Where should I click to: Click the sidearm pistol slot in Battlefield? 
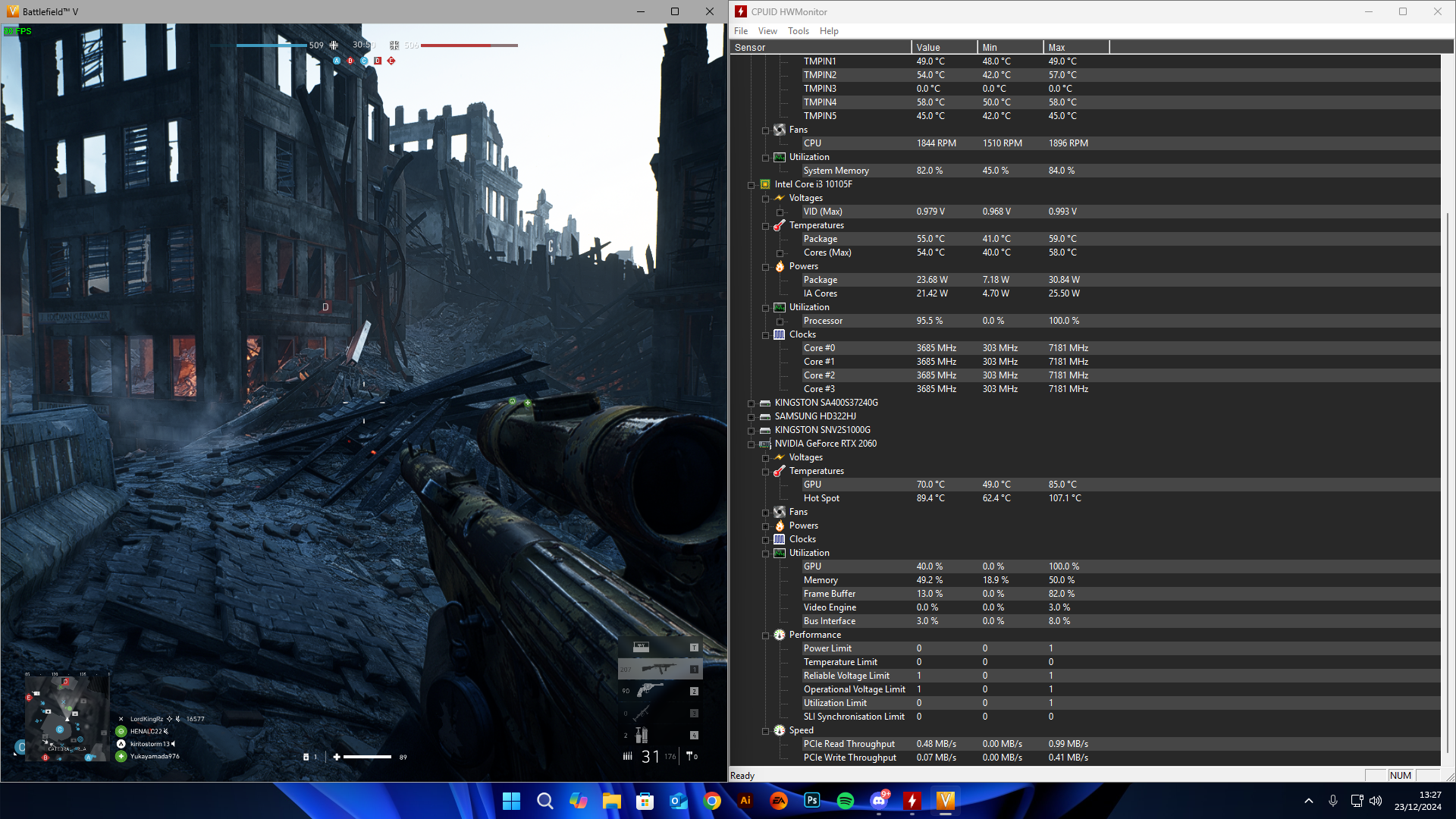pyautogui.click(x=659, y=691)
